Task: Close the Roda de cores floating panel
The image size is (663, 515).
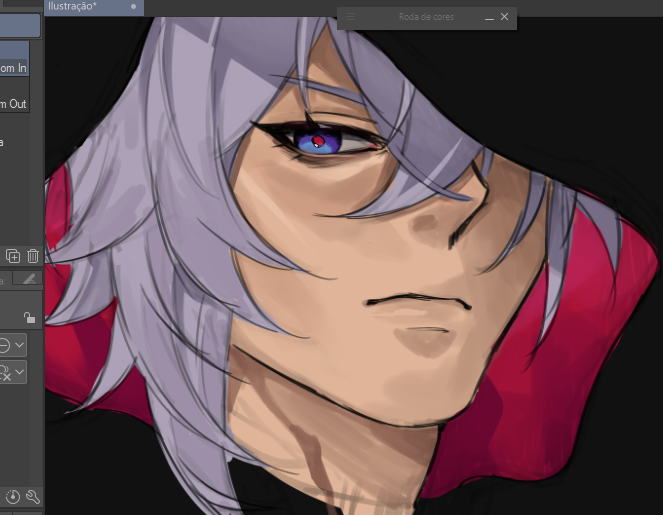Action: pos(504,16)
